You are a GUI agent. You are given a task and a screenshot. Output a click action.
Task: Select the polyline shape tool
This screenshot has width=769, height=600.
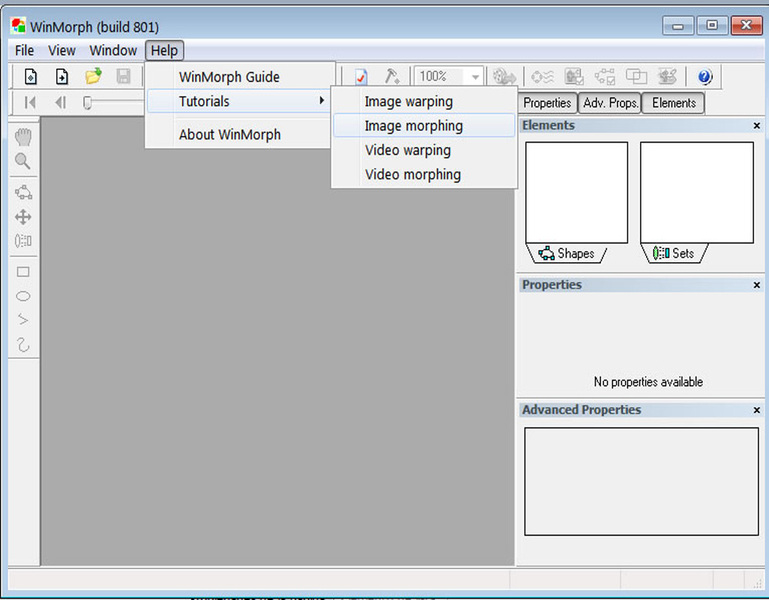click(x=23, y=320)
